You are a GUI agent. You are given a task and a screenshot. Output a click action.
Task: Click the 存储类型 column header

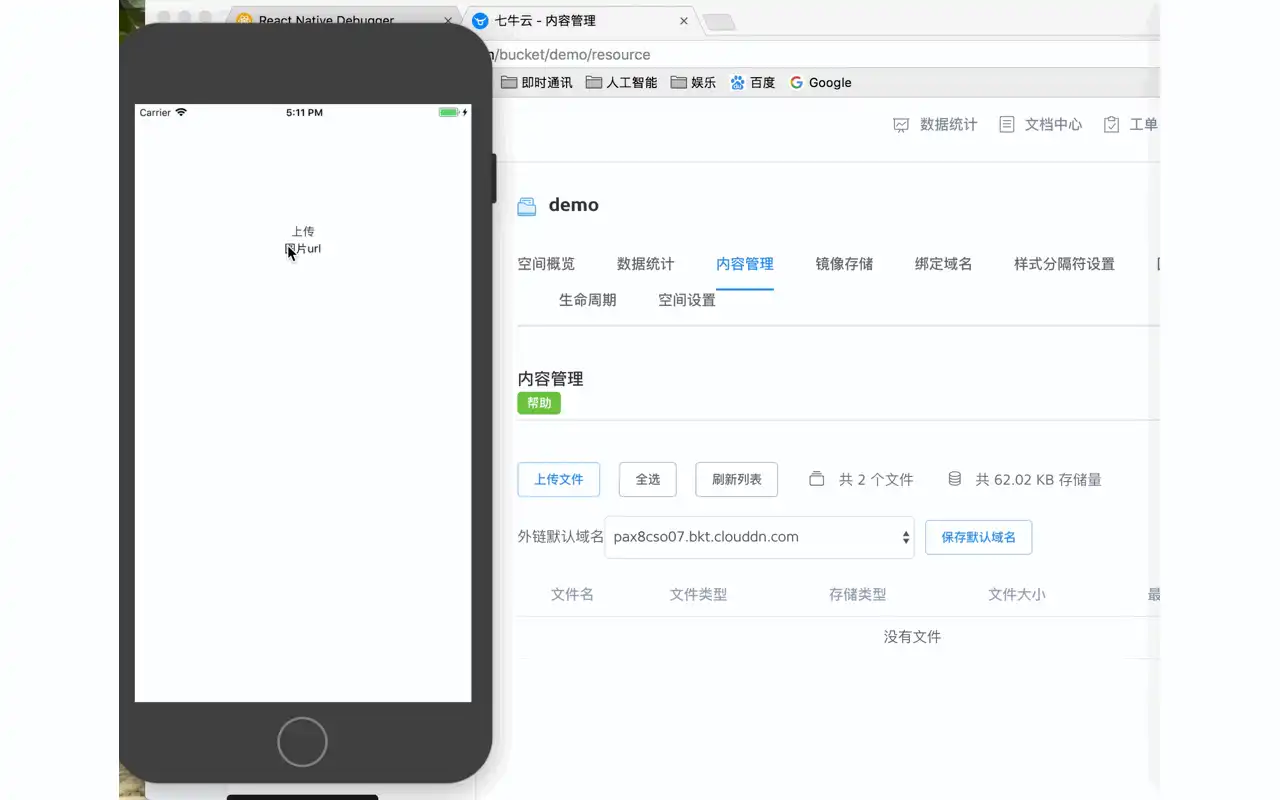[x=857, y=595]
